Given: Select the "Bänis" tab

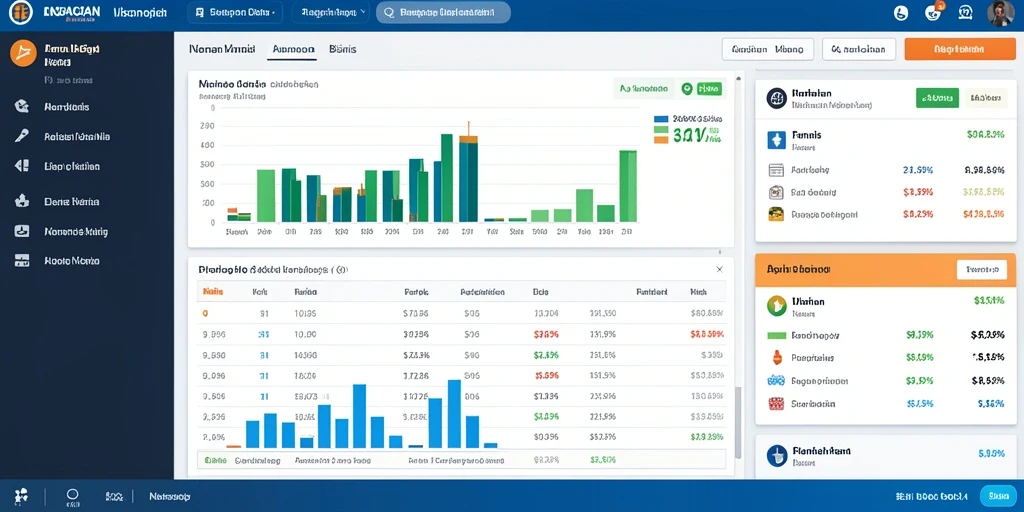Looking at the screenshot, I should (342, 49).
